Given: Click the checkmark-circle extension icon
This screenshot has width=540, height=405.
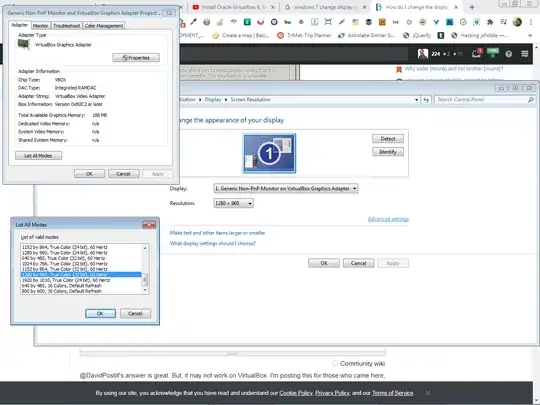Looking at the screenshot, I should (x=463, y=22).
